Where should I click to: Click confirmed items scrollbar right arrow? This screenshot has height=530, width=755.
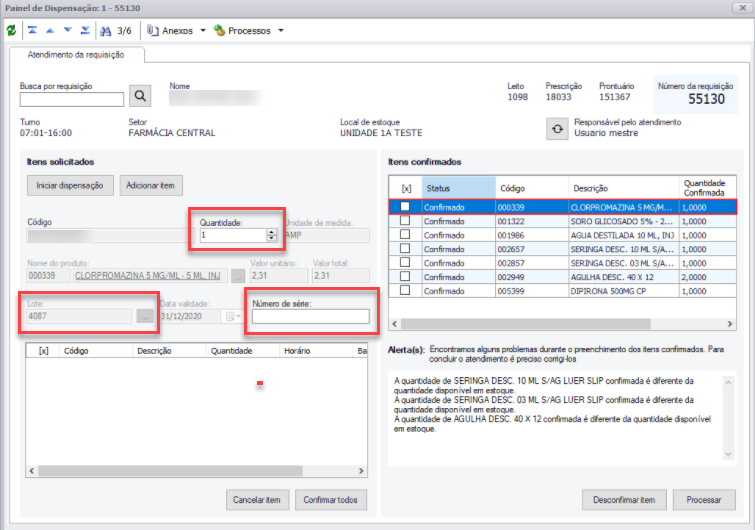(x=730, y=324)
